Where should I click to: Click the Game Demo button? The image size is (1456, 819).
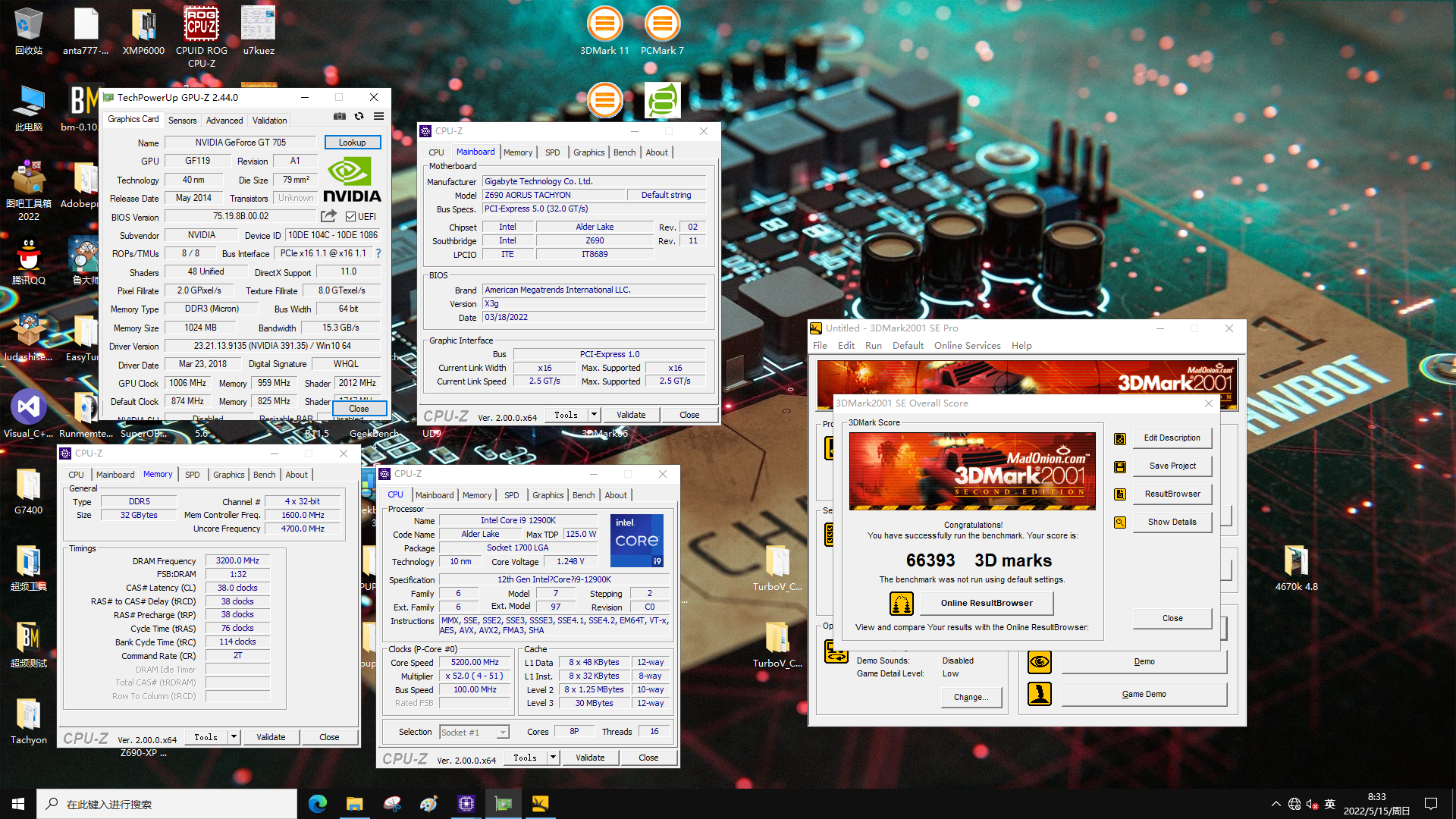pyautogui.click(x=1144, y=695)
